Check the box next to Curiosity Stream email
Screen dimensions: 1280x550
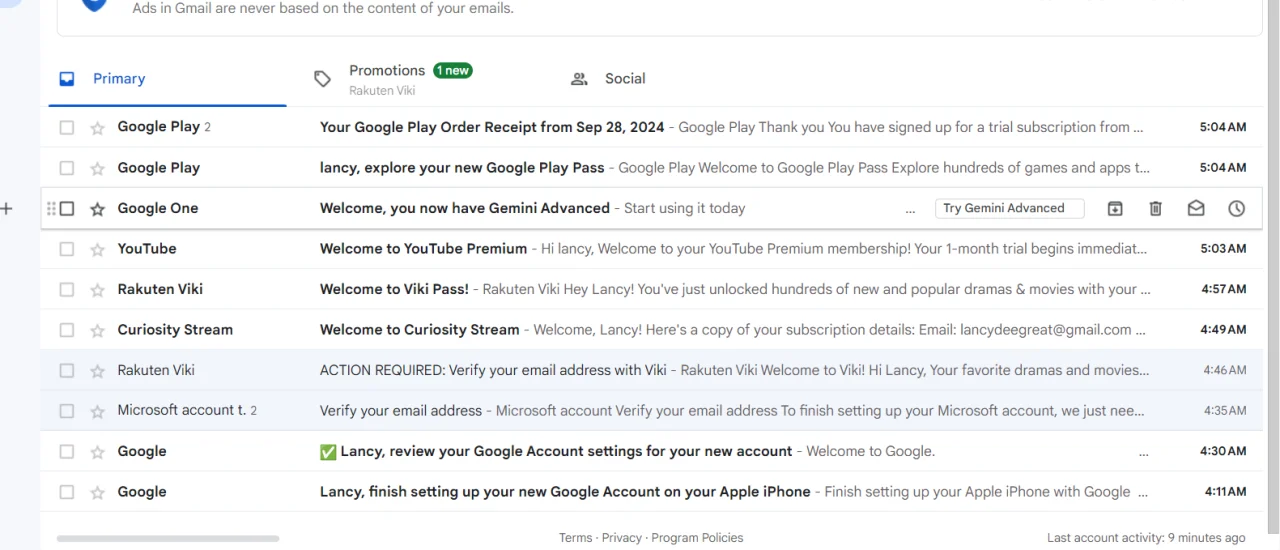[67, 330]
